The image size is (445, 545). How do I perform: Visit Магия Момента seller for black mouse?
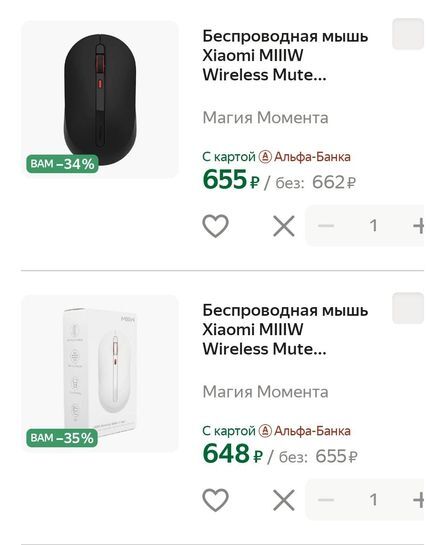point(265,117)
